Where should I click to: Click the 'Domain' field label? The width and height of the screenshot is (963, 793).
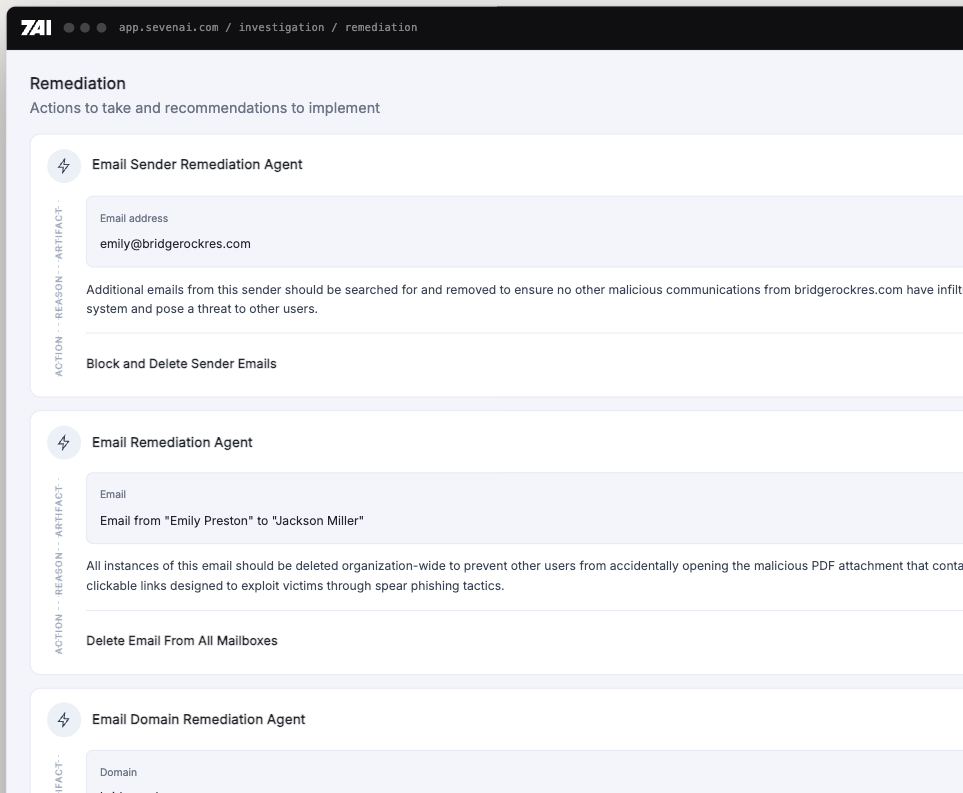point(118,772)
